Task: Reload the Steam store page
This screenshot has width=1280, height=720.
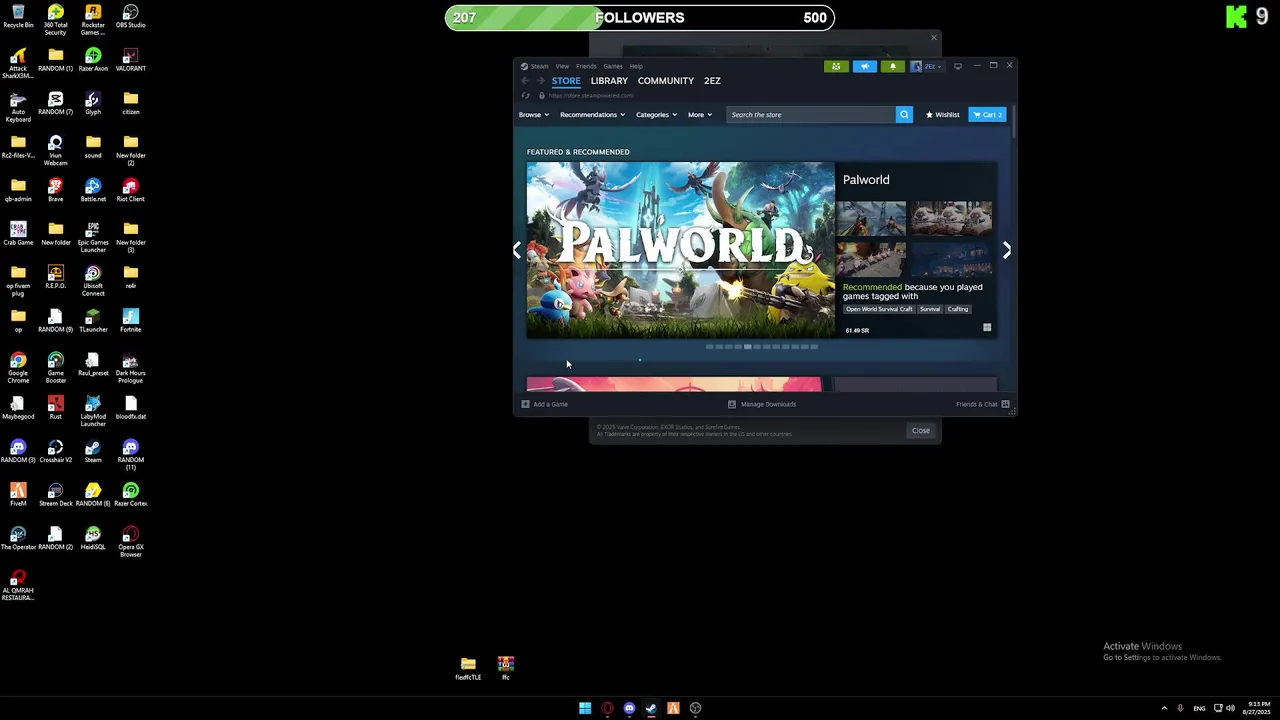Action: tap(526, 96)
